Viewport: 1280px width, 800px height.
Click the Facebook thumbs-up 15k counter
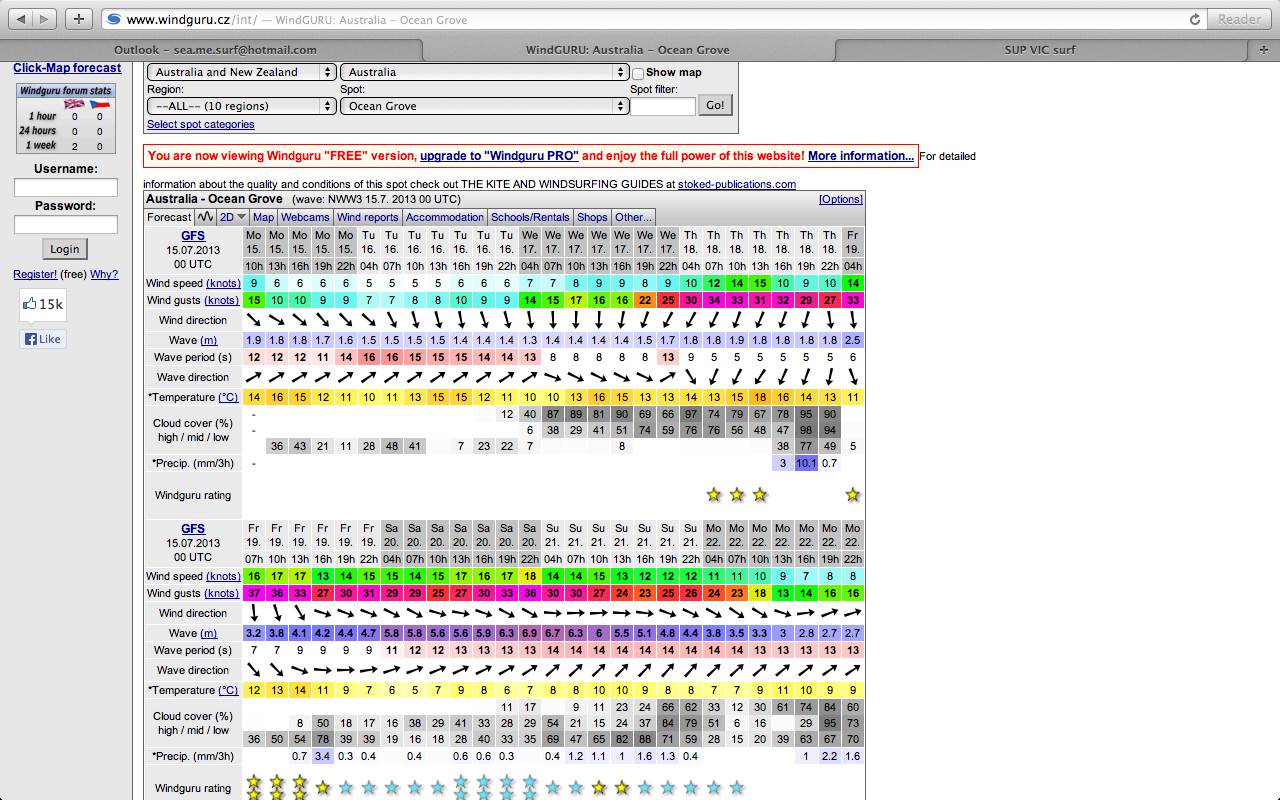click(x=42, y=304)
